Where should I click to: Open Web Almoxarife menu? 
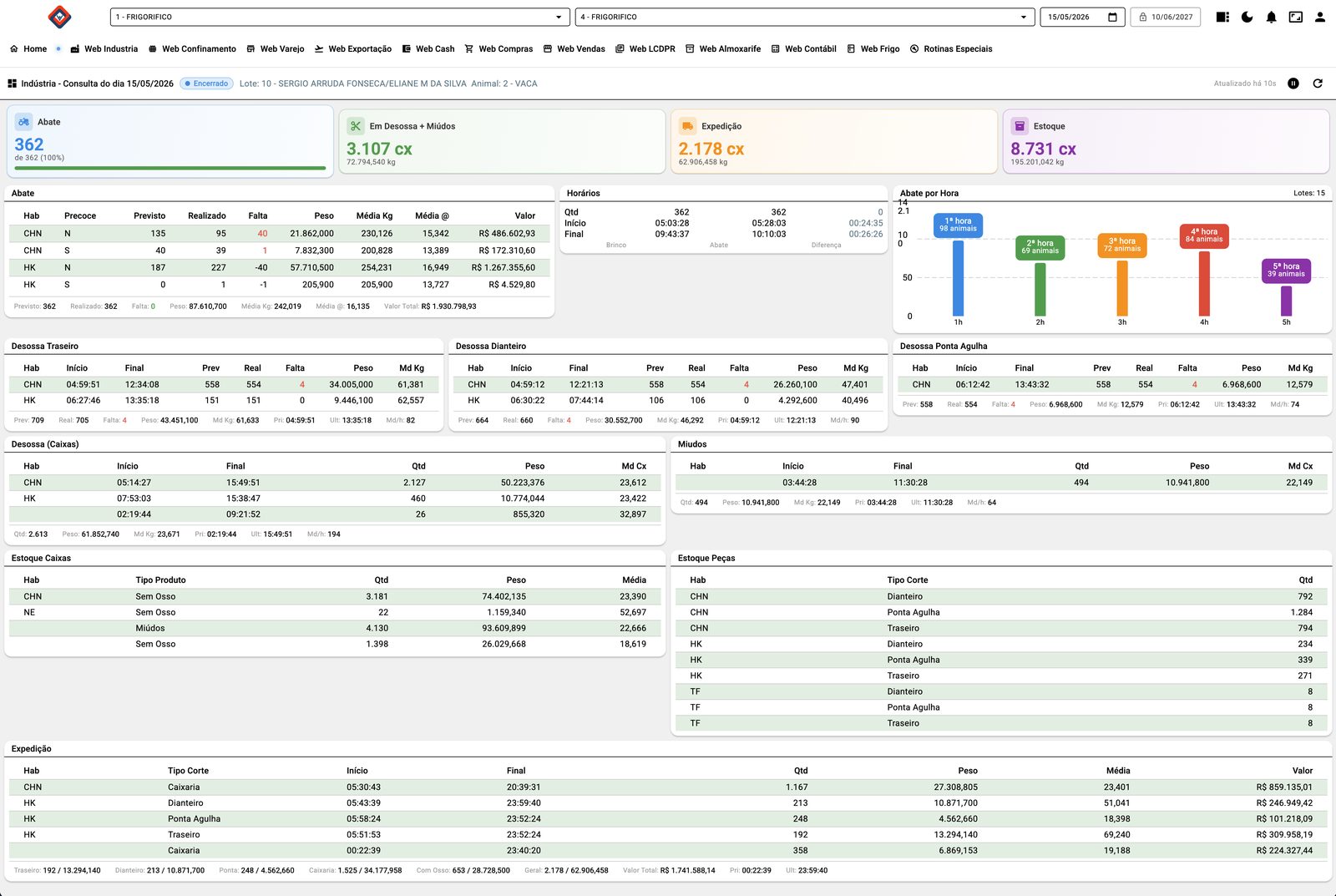pos(723,49)
